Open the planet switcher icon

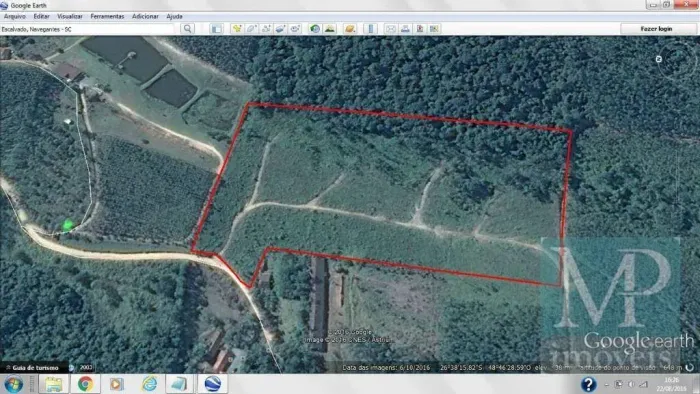coord(350,29)
